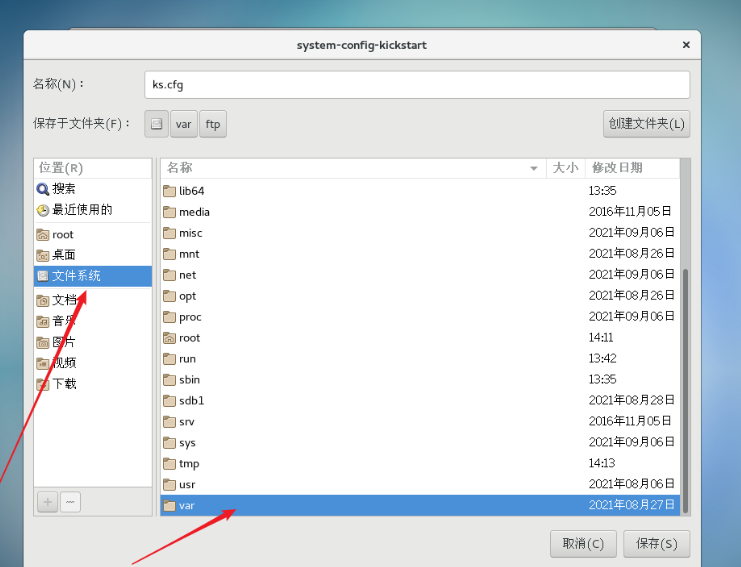The width and height of the screenshot is (741, 567).
Task: Click the sort arrow in 名称 column header
Action: [x=534, y=168]
